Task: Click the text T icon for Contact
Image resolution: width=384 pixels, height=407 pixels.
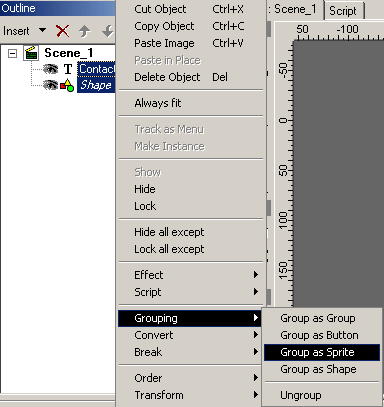Action: coord(68,69)
